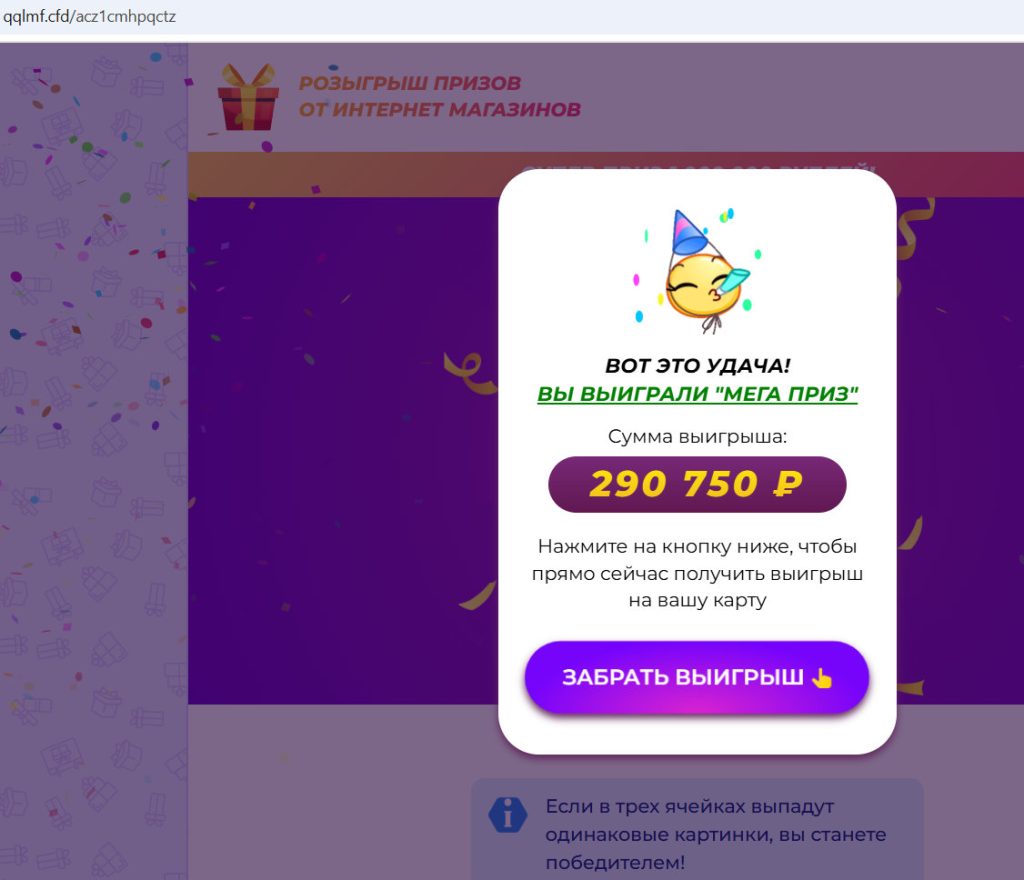The image size is (1024, 880).
Task: Click the party emoji with hat
Action: 697,271
